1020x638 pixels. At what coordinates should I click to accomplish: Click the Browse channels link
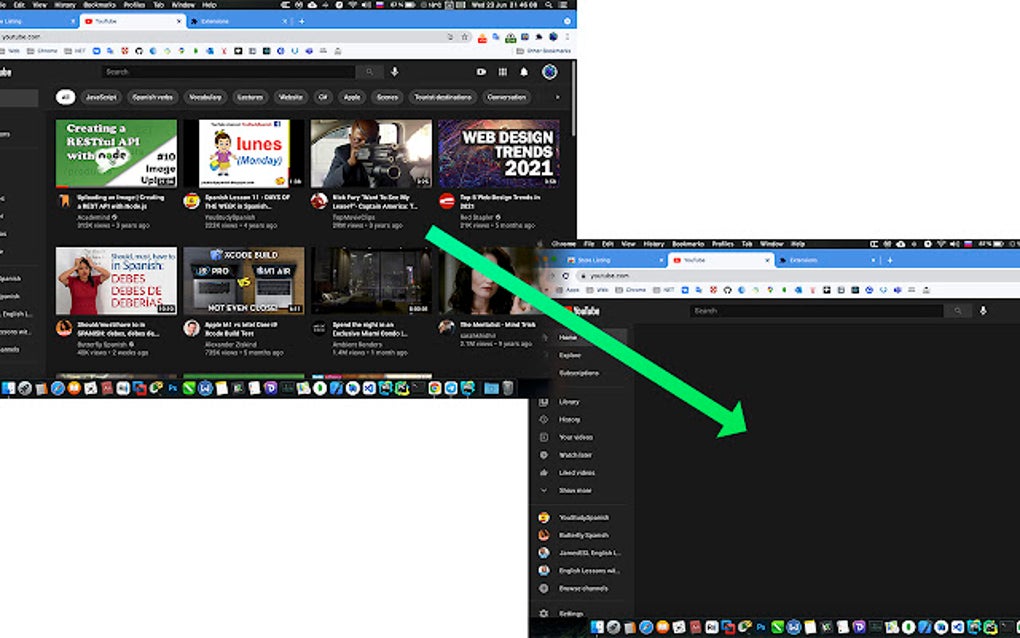(x=585, y=590)
